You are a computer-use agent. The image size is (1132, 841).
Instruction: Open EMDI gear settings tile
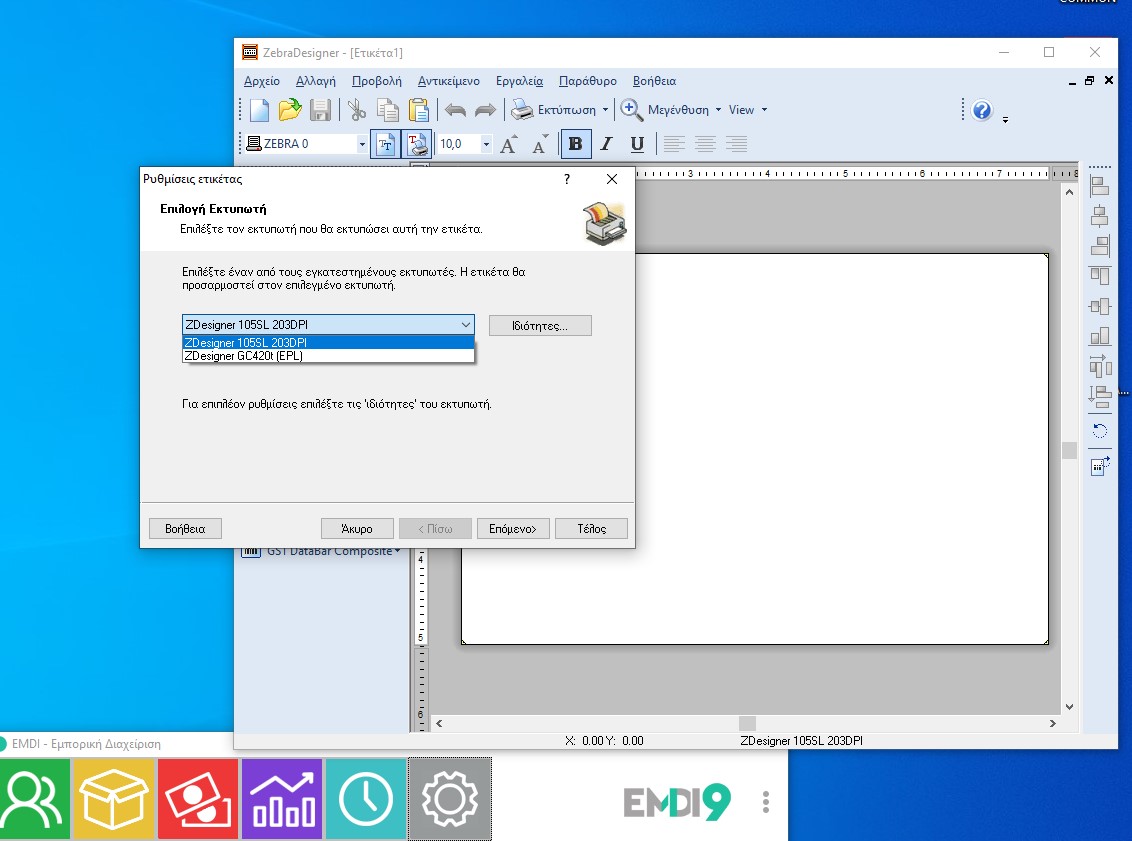pyautogui.click(x=450, y=799)
